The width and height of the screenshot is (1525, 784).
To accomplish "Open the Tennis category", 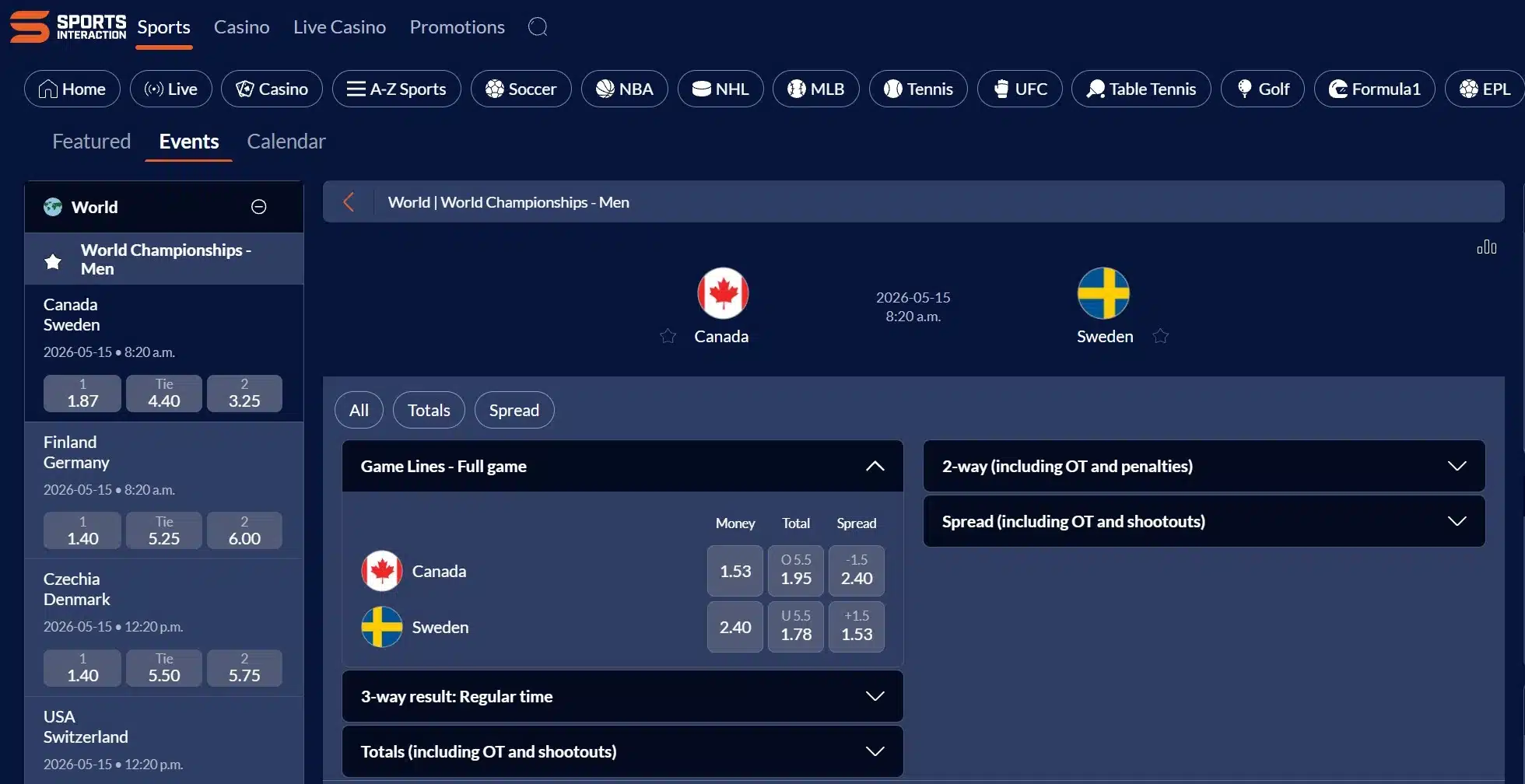I will [918, 89].
